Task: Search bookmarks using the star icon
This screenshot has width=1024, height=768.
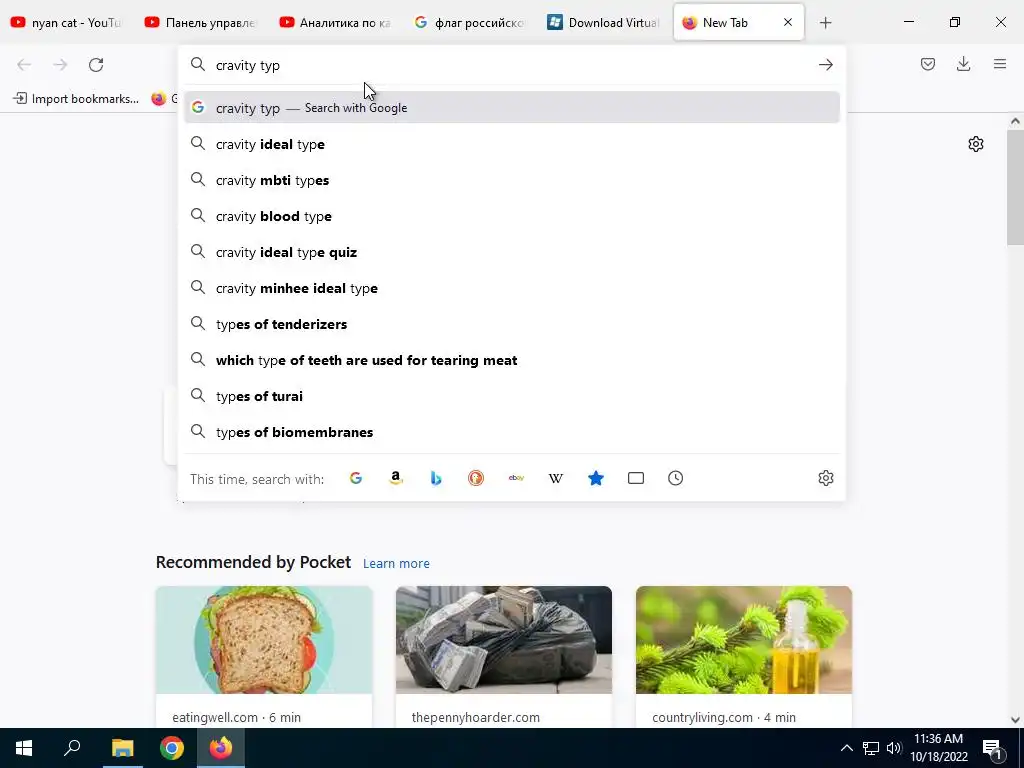Action: [596, 478]
